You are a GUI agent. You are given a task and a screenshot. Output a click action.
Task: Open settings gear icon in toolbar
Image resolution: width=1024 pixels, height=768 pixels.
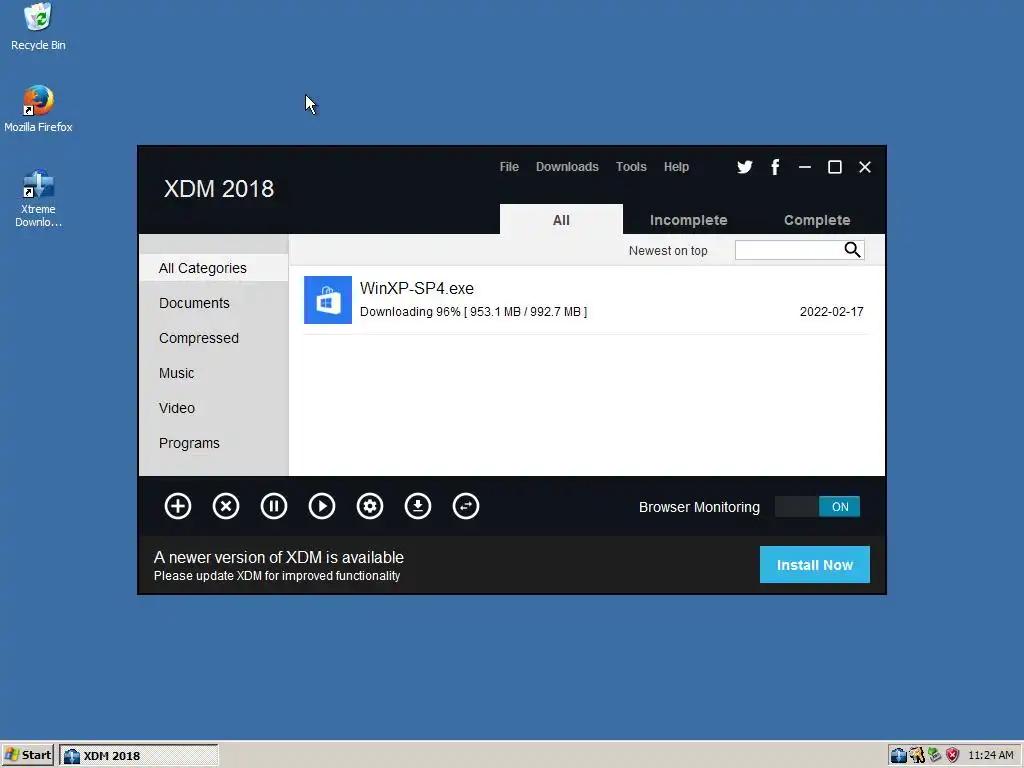coord(370,506)
